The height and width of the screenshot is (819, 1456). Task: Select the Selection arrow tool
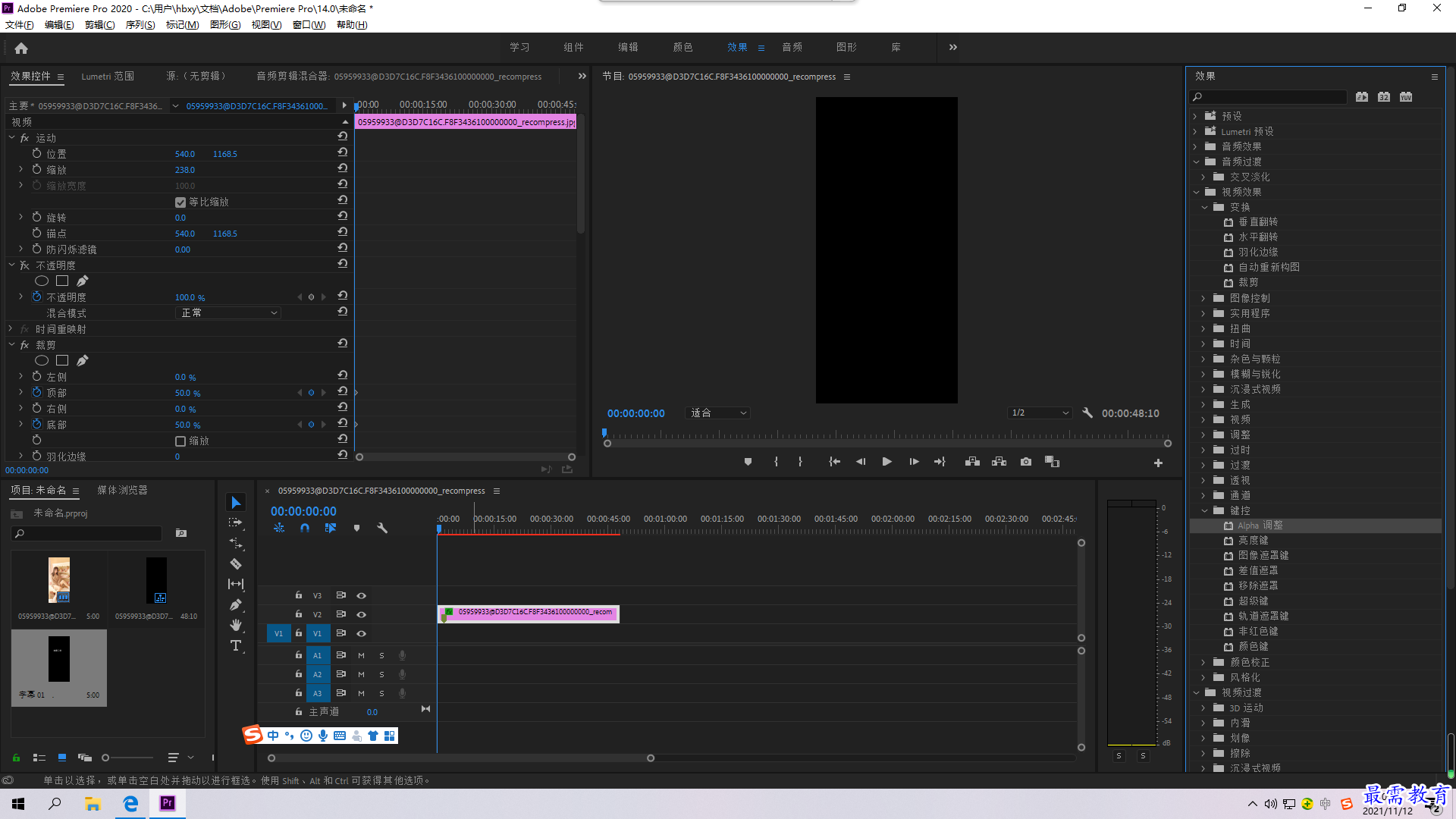236,503
